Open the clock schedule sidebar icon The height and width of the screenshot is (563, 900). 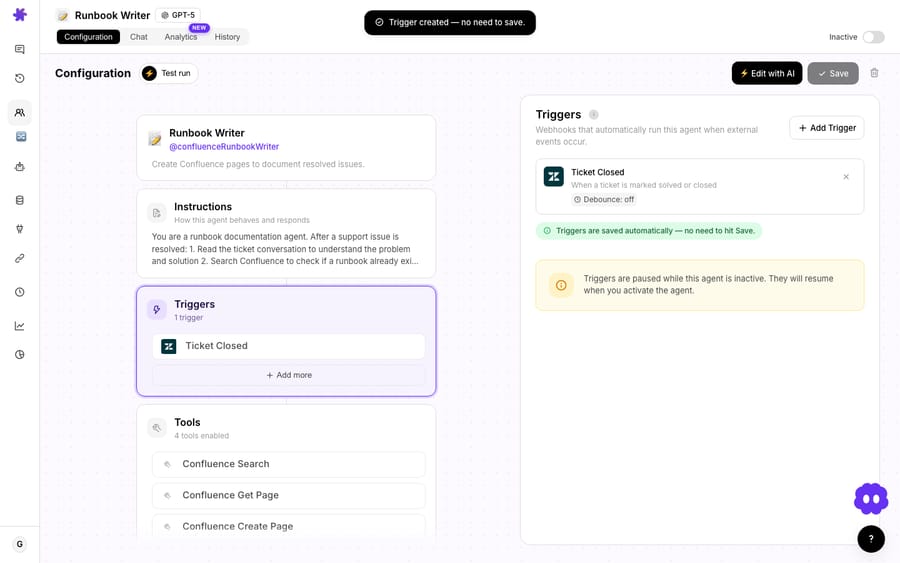20,292
